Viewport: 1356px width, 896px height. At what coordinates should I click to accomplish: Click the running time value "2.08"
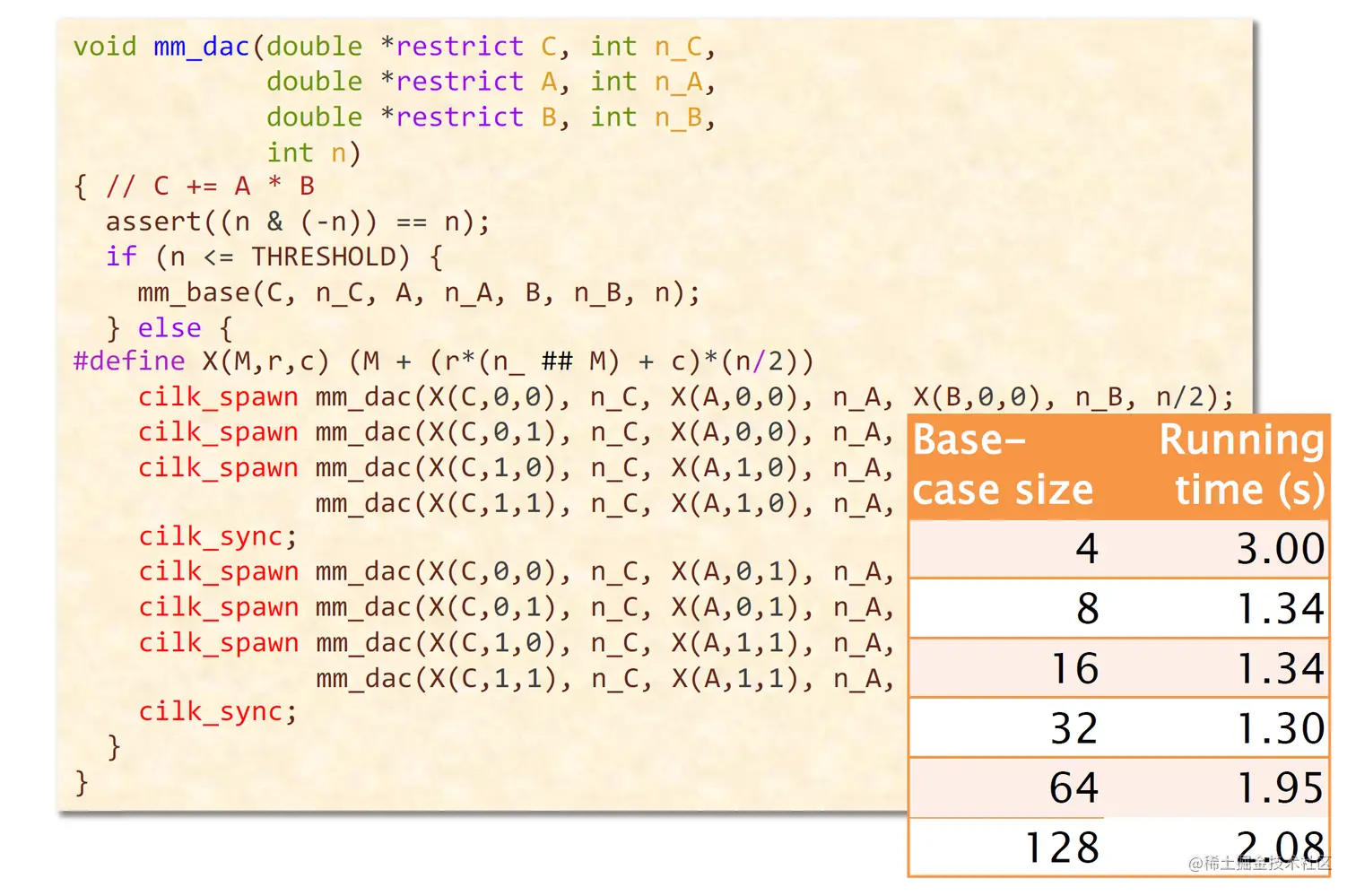click(1281, 848)
